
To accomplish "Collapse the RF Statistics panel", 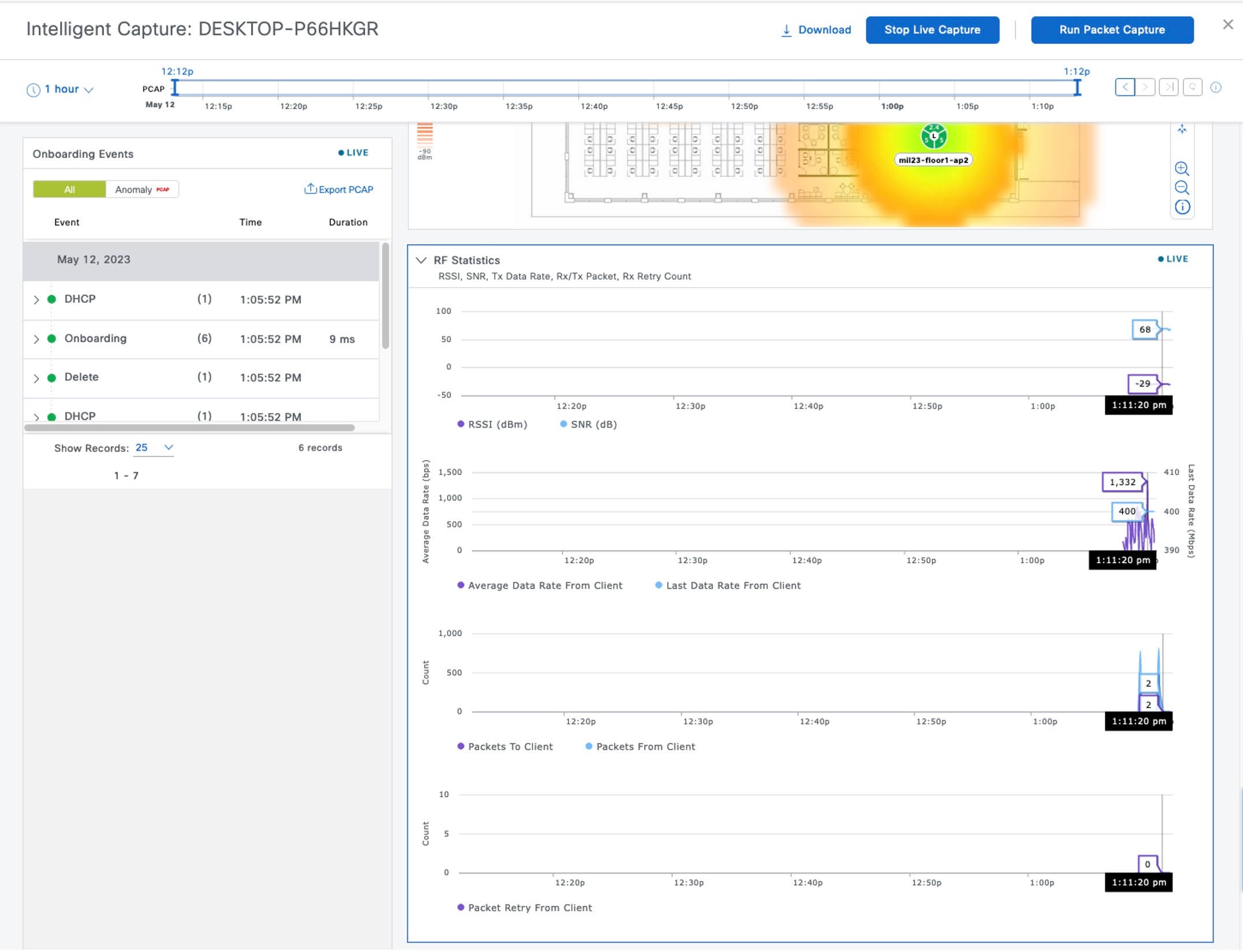I will 421,261.
